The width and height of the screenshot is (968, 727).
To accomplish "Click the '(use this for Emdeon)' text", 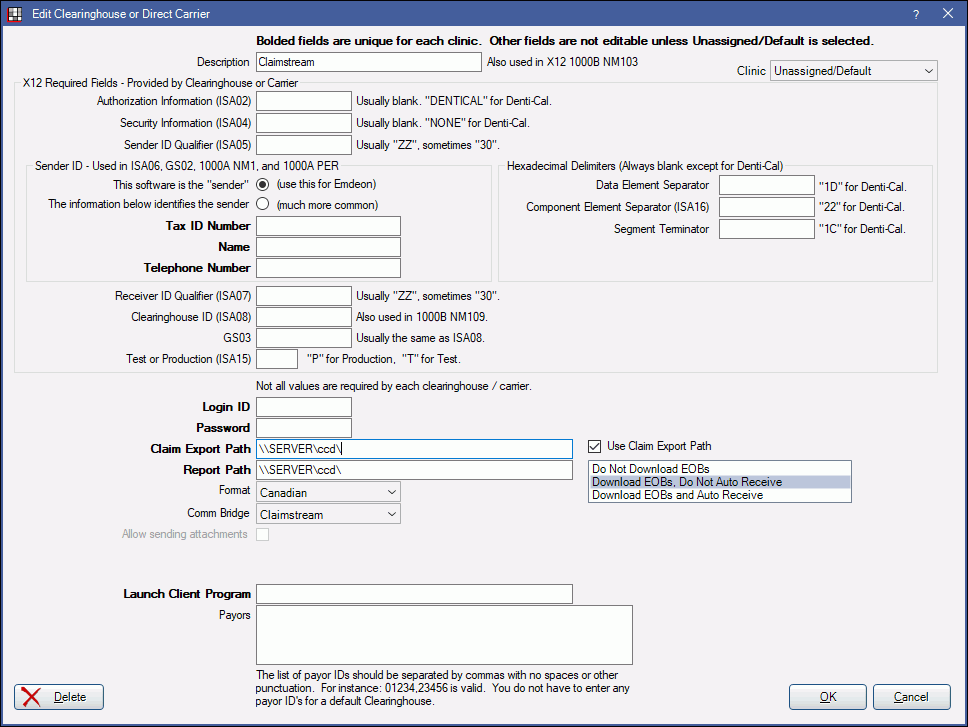I will click(x=327, y=185).
